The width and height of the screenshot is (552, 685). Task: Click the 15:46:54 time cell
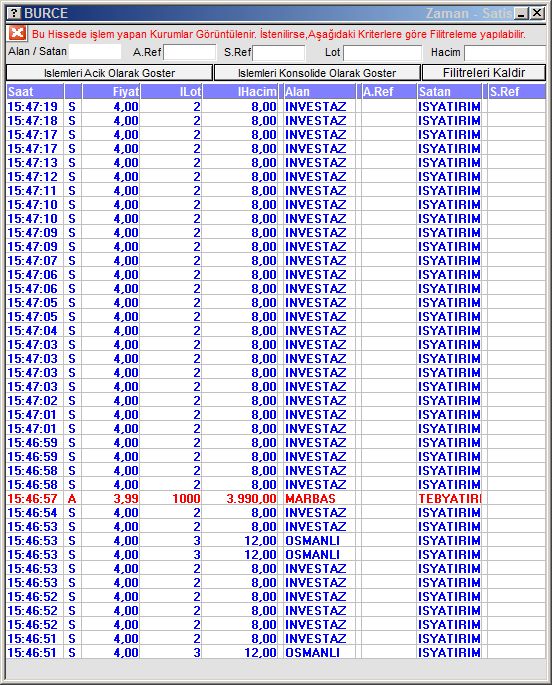pyautogui.click(x=33, y=512)
